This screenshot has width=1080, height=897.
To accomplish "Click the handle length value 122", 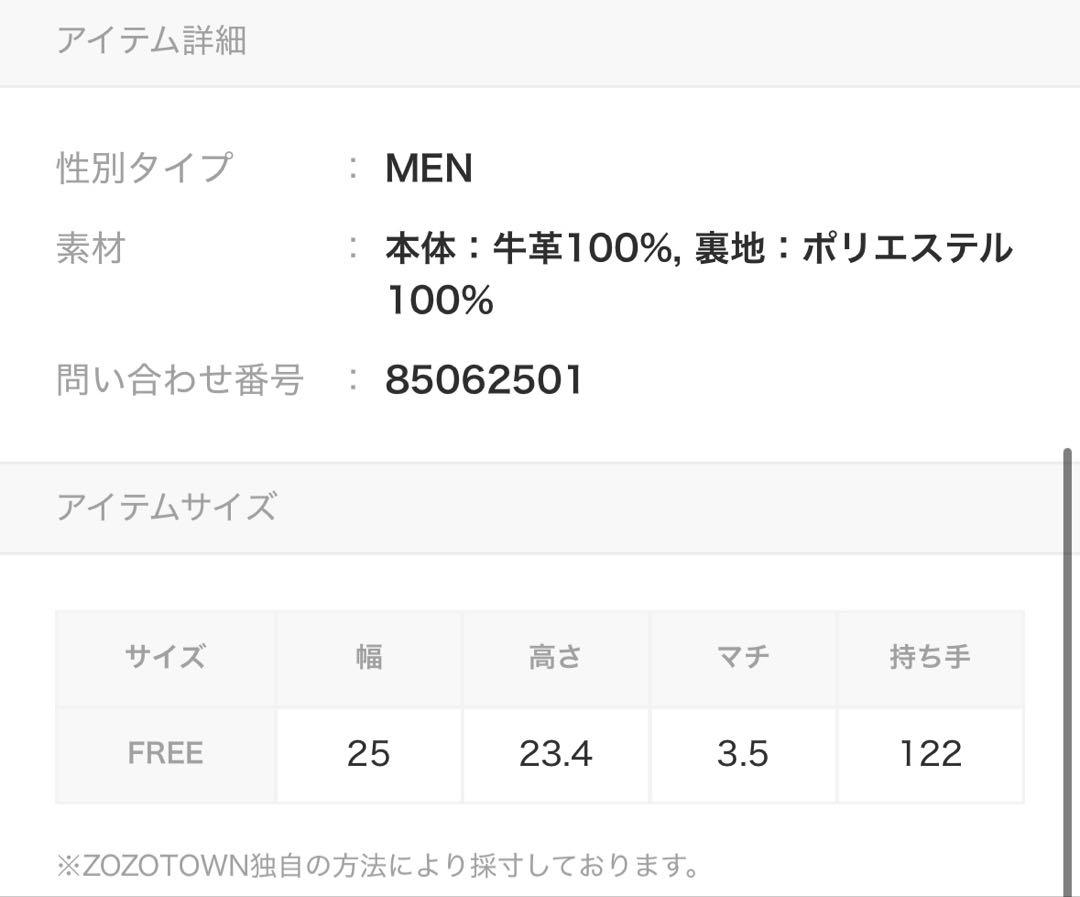I will (x=931, y=754).
